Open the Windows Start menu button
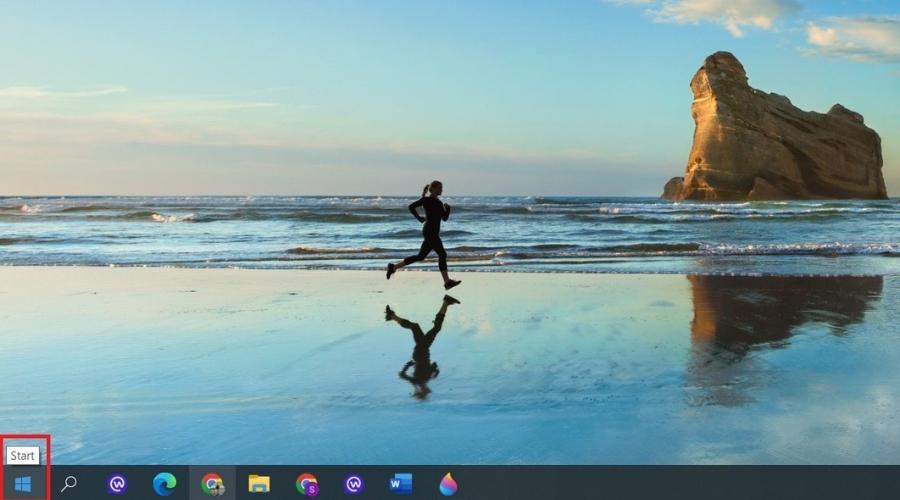 click(x=22, y=484)
